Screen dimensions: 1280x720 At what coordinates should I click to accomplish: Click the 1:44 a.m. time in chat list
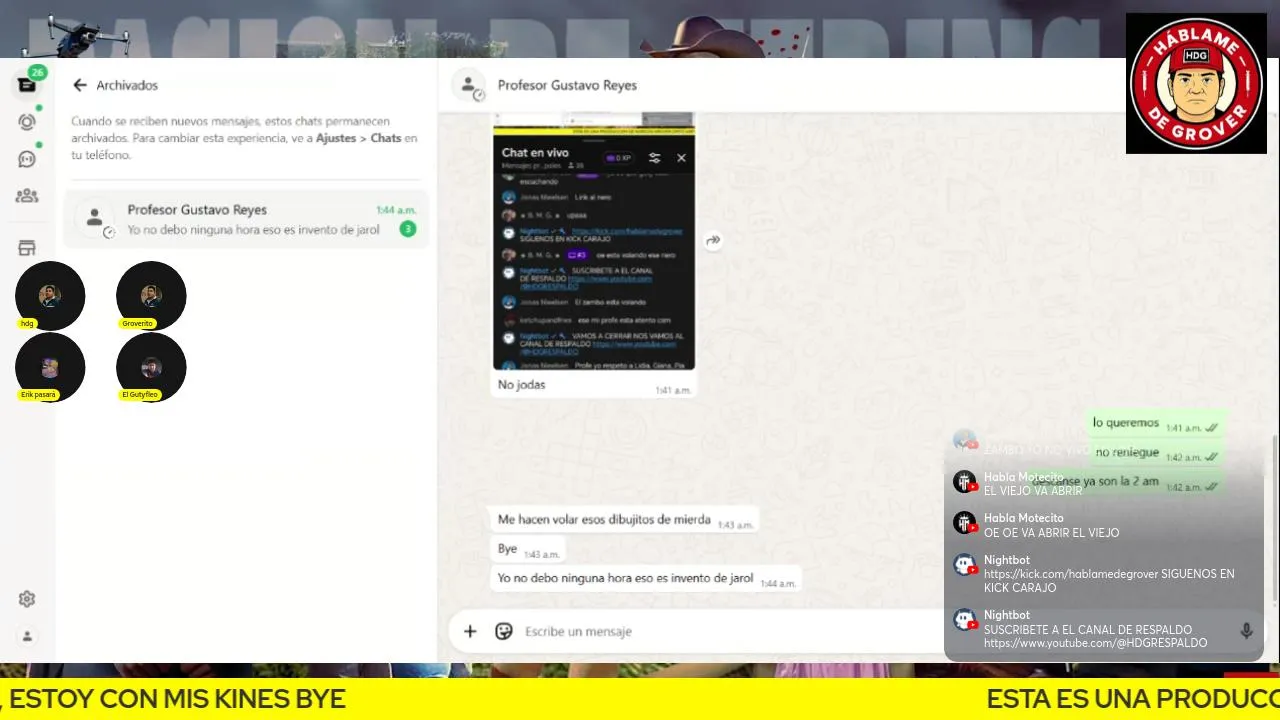[x=396, y=210]
